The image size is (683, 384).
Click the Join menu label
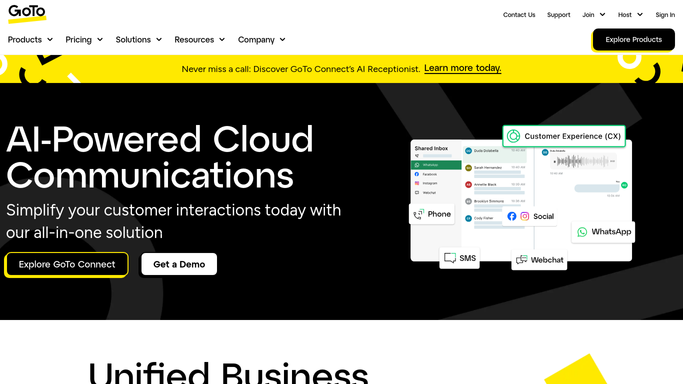[588, 14]
